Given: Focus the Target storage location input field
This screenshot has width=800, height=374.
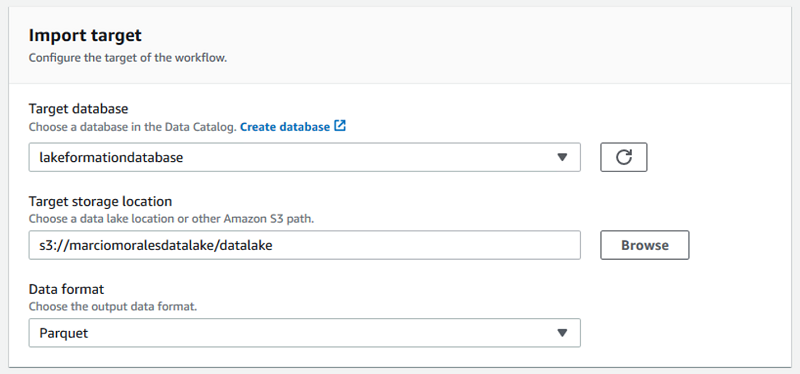Looking at the screenshot, I should pos(305,245).
